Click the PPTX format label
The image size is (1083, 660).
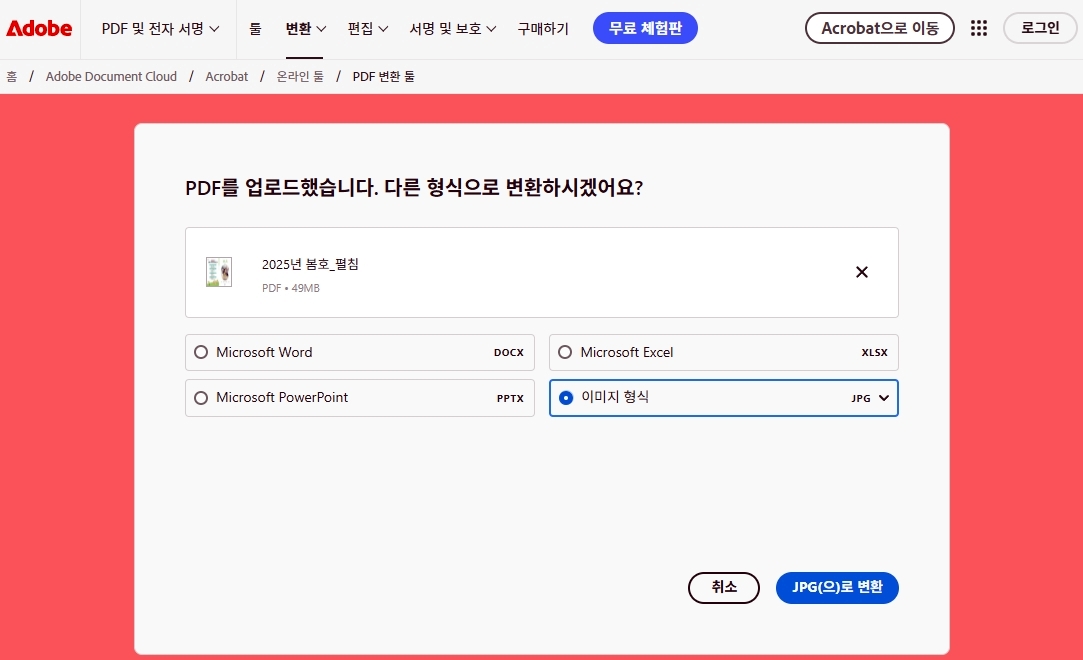(x=510, y=398)
